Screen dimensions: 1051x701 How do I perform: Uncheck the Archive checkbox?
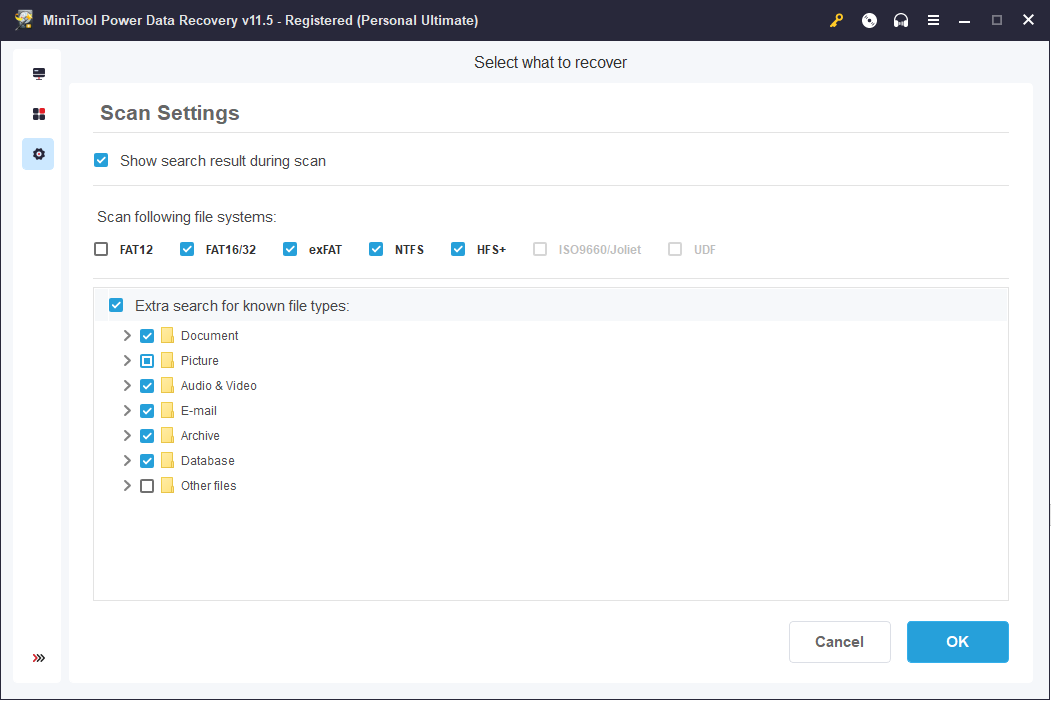(x=147, y=436)
